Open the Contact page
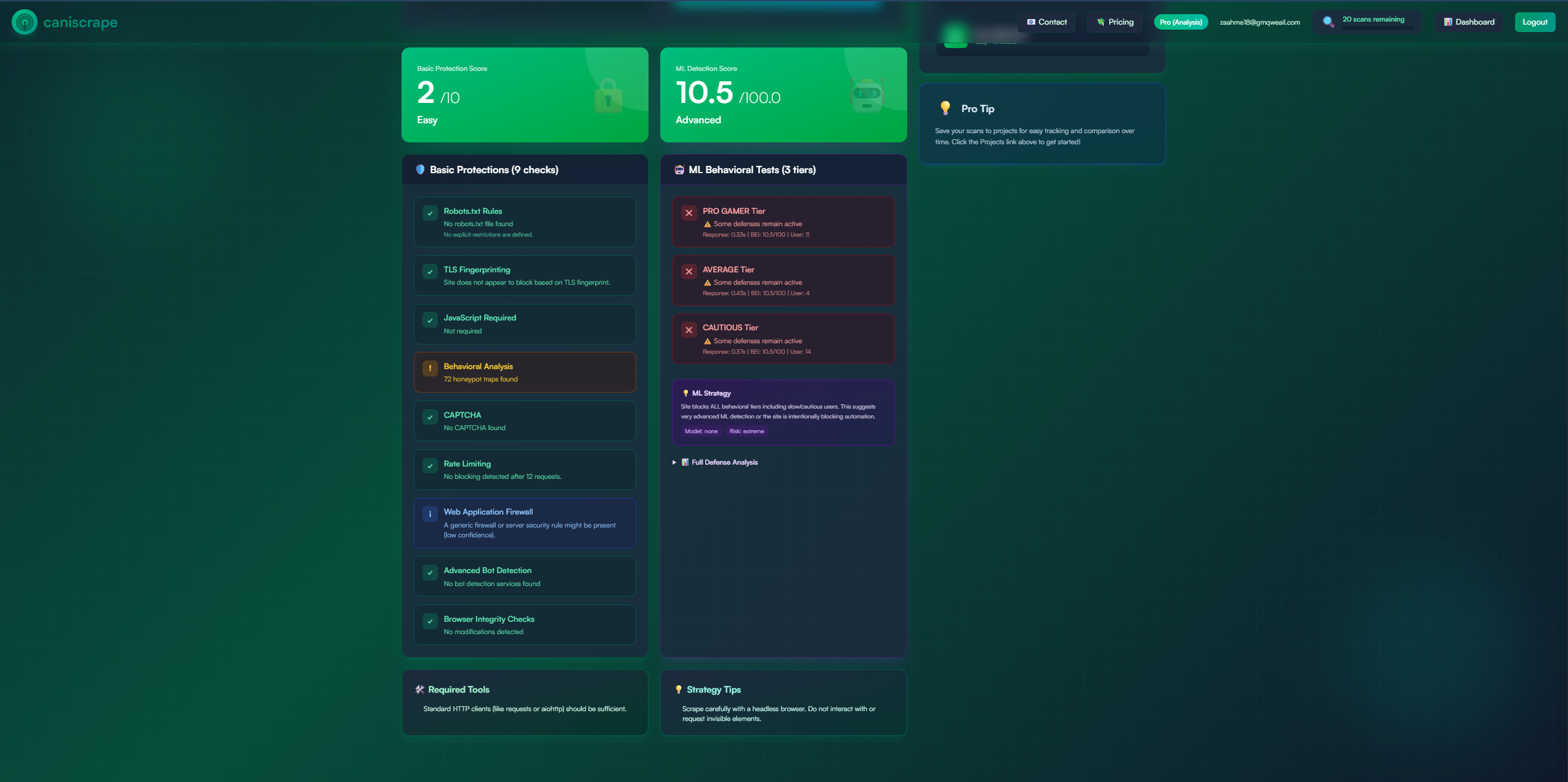 pos(1046,22)
